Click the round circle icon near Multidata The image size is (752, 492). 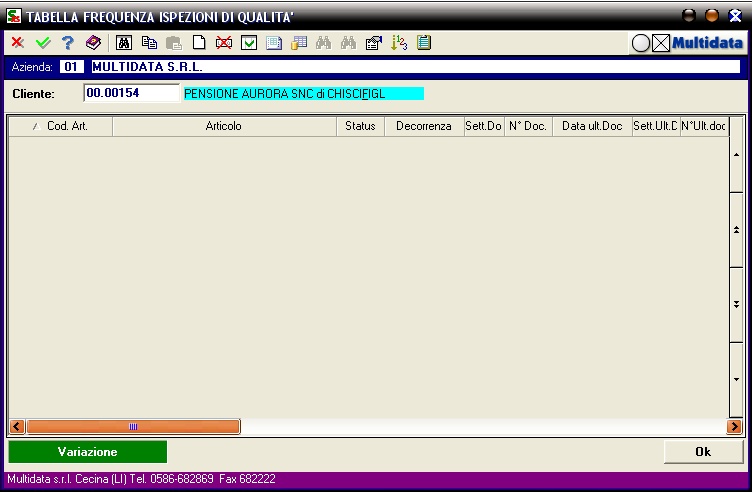(641, 43)
